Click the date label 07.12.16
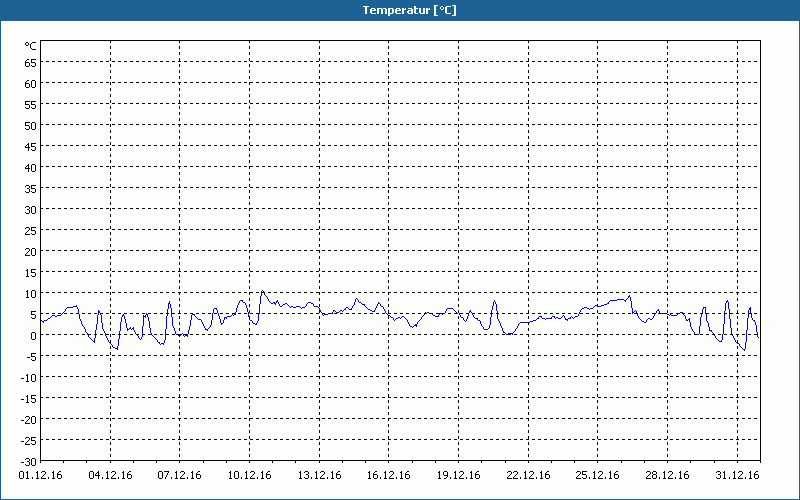The image size is (800, 500). (x=180, y=476)
